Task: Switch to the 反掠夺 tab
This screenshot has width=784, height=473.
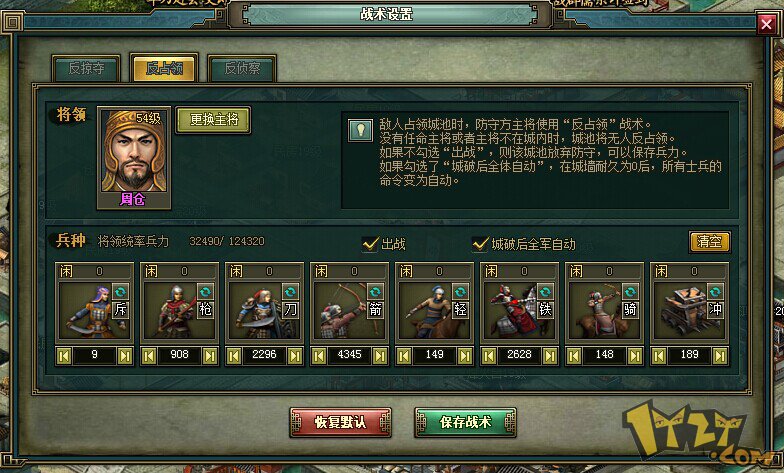Action: click(x=86, y=68)
